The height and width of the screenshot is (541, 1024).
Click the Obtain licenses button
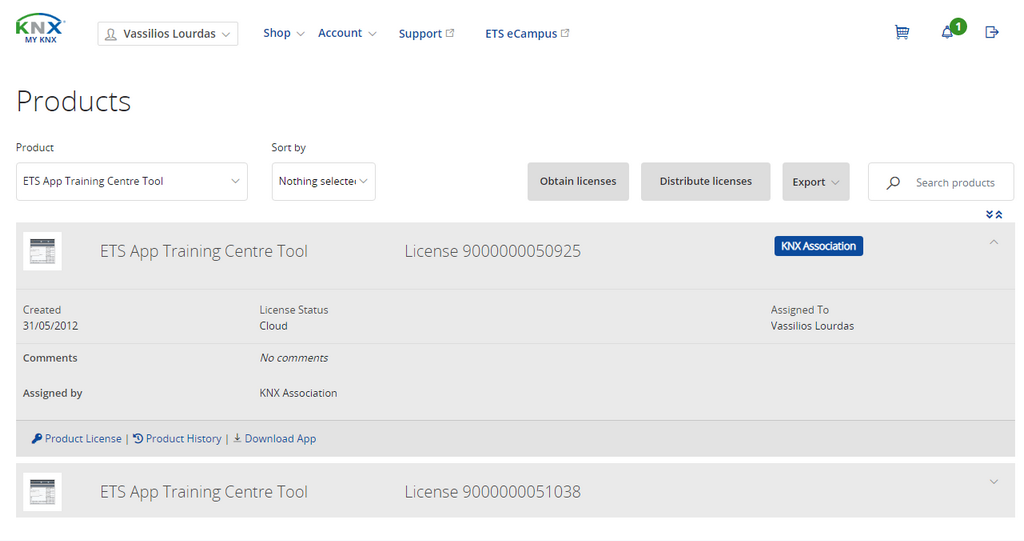578,182
